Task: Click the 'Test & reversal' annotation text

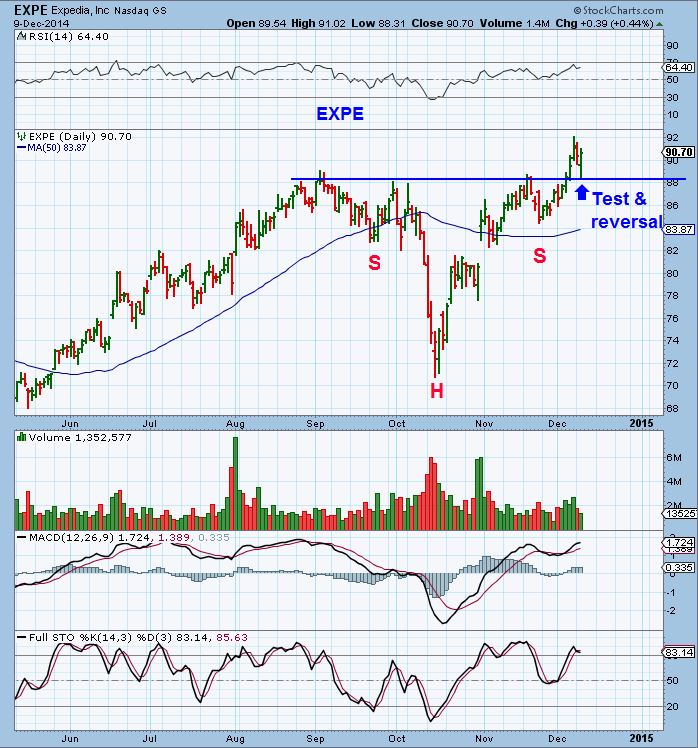Action: click(626, 210)
